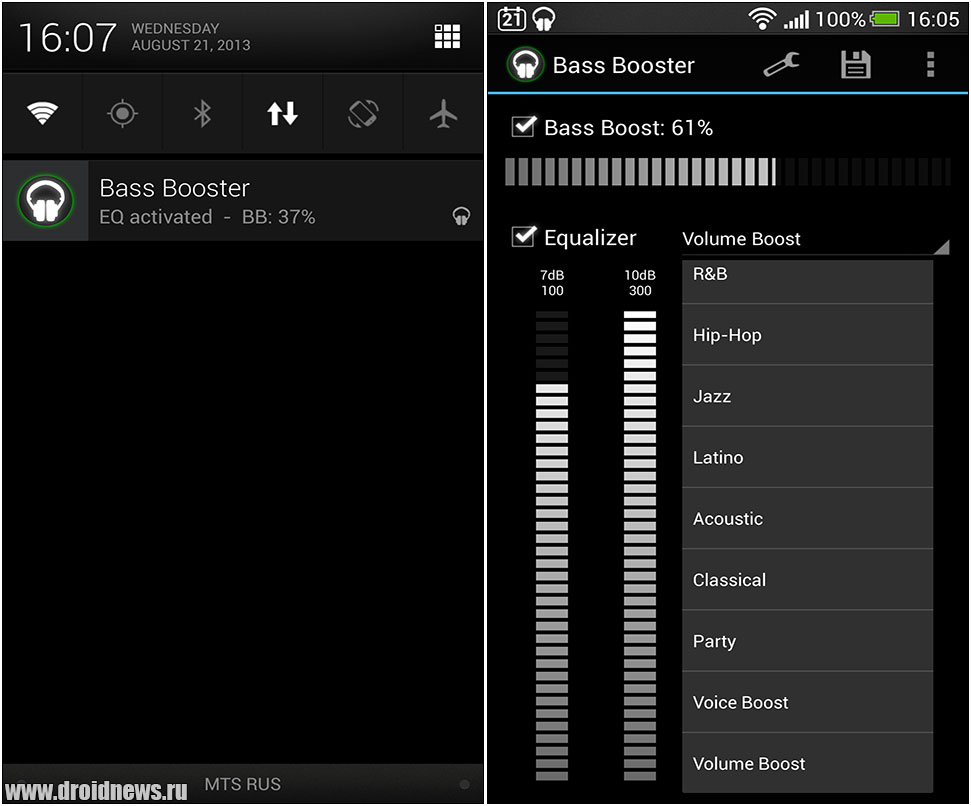Tap the battery status icon
The height and width of the screenshot is (806, 971).
[x=885, y=19]
